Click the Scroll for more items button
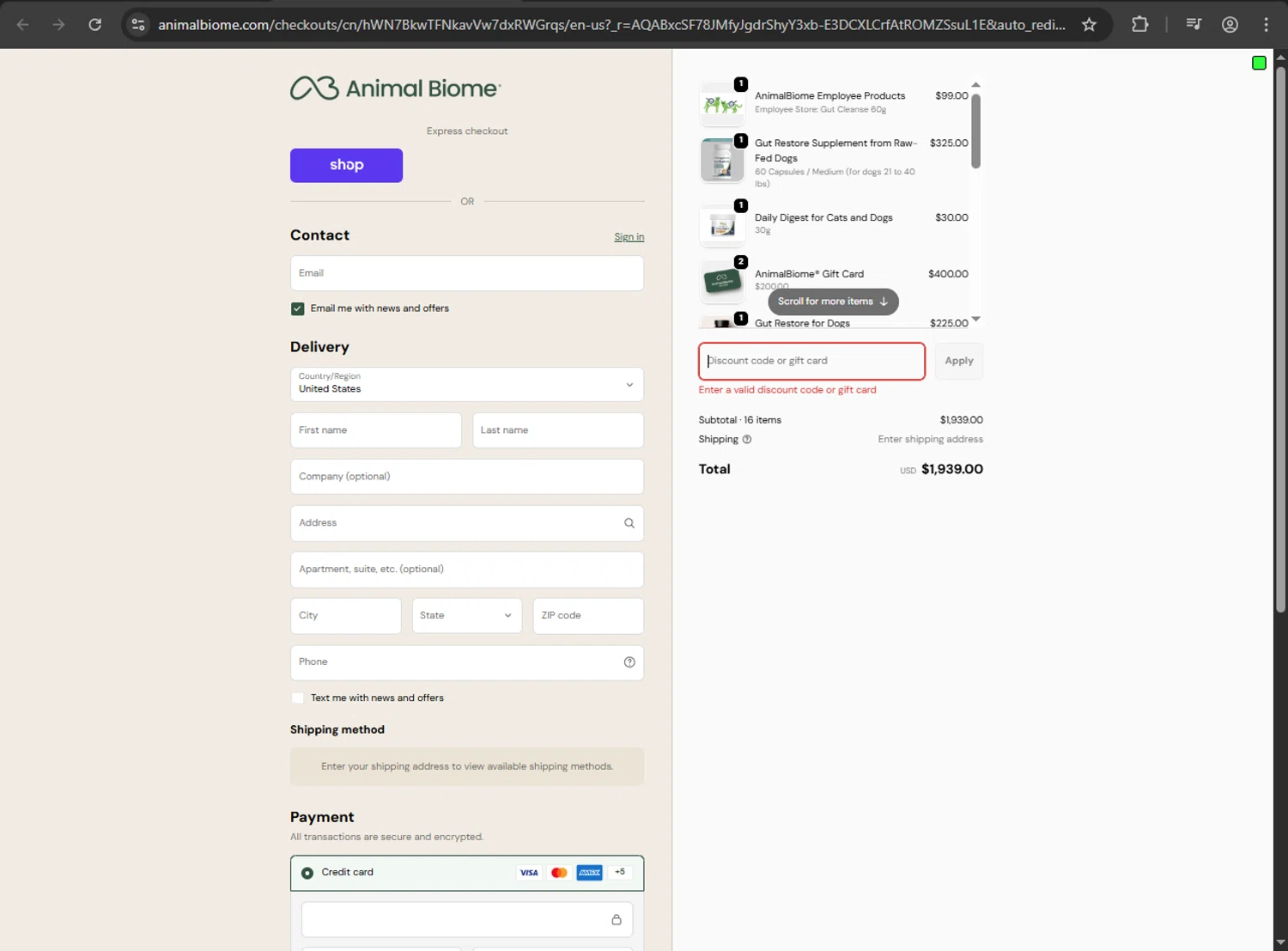Viewport: 1288px width, 951px height. click(833, 302)
